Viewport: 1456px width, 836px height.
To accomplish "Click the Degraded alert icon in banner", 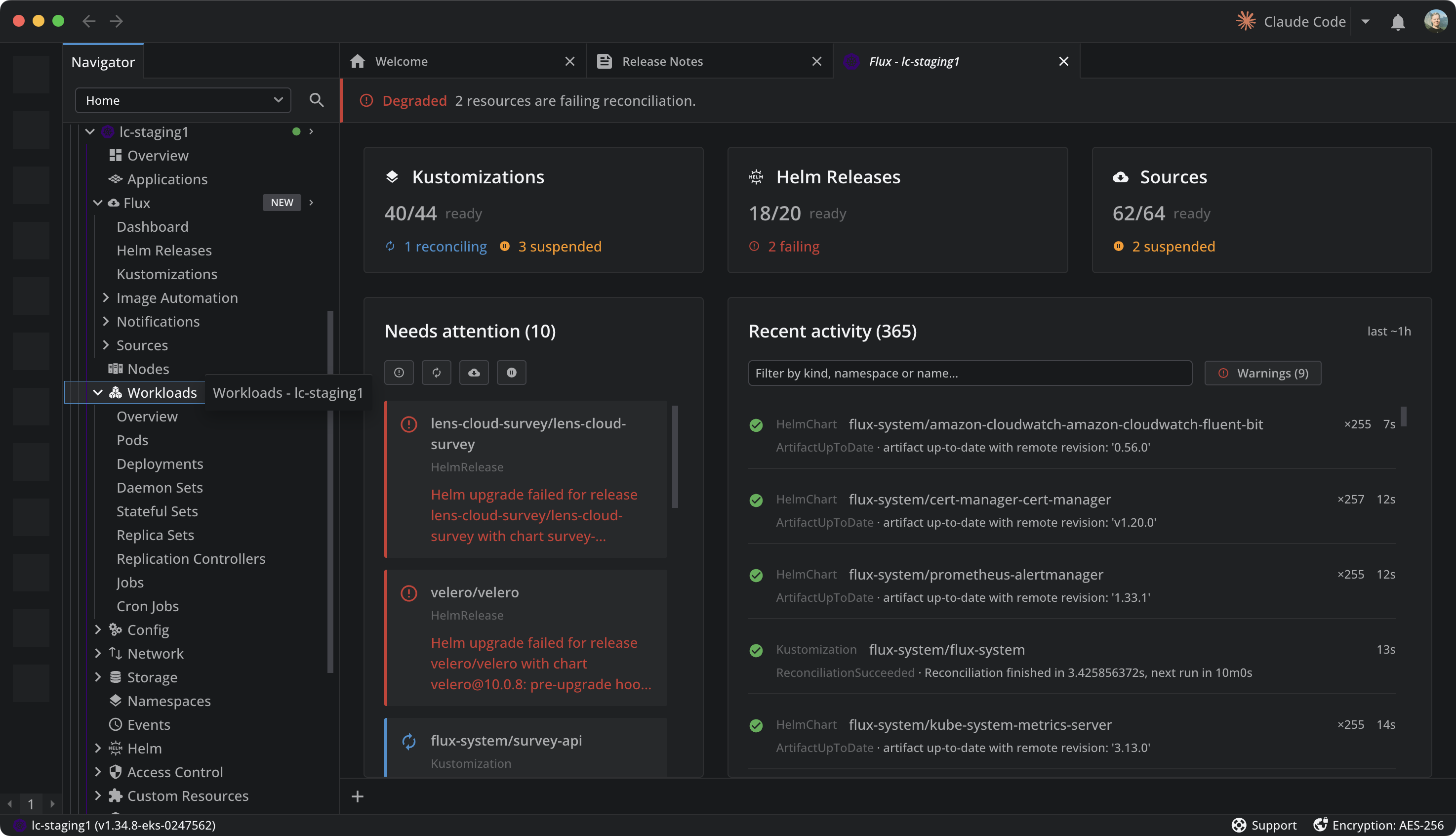I will [366, 100].
